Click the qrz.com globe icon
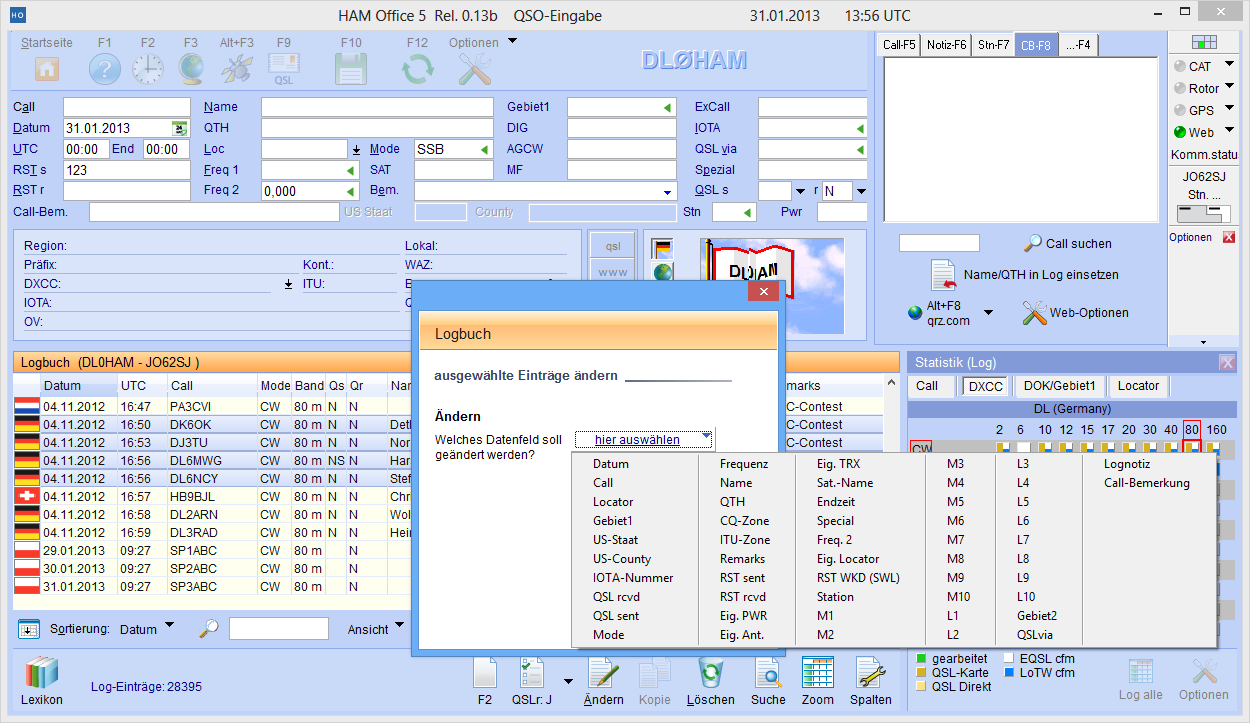The image size is (1250, 723). tap(915, 313)
